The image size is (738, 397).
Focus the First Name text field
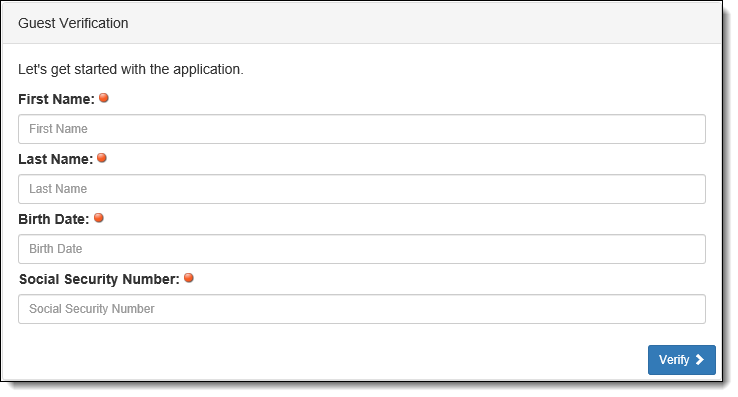361,129
